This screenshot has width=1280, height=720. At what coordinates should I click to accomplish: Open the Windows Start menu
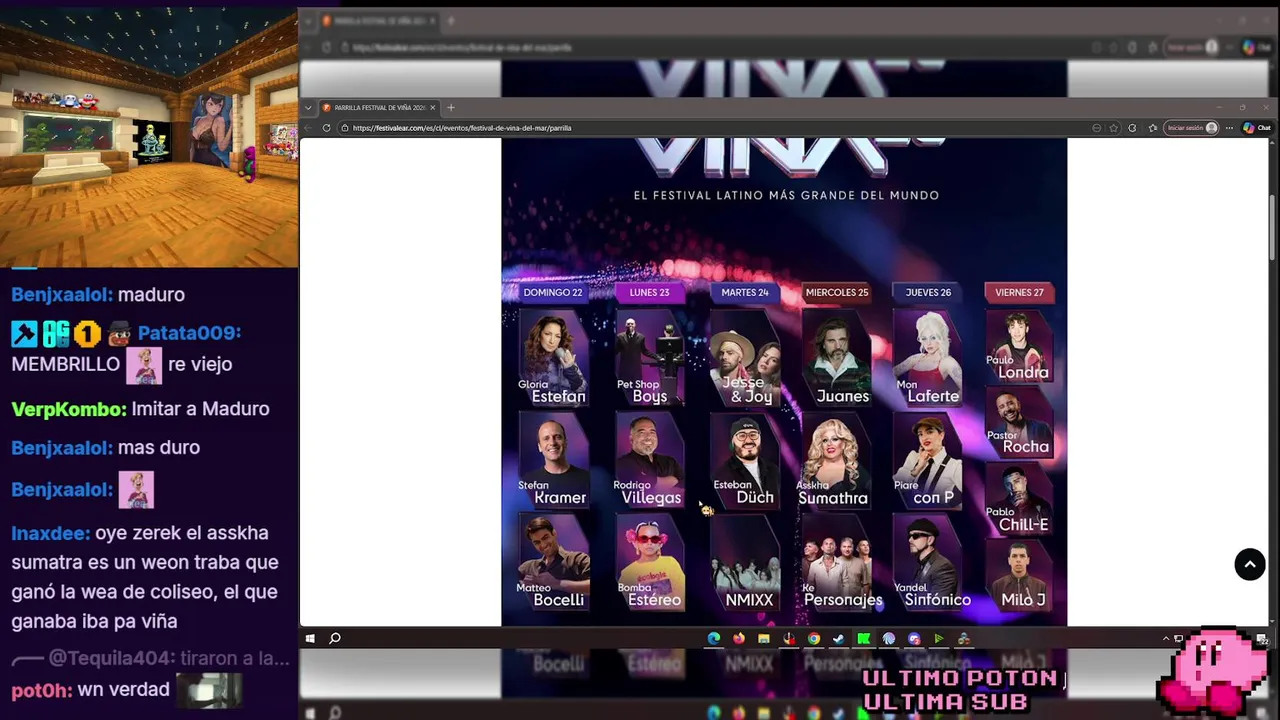click(310, 638)
